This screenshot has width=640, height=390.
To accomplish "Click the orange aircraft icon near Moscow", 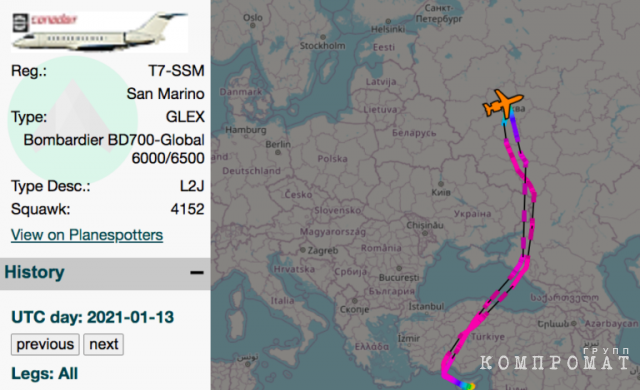I will pyautogui.click(x=503, y=104).
